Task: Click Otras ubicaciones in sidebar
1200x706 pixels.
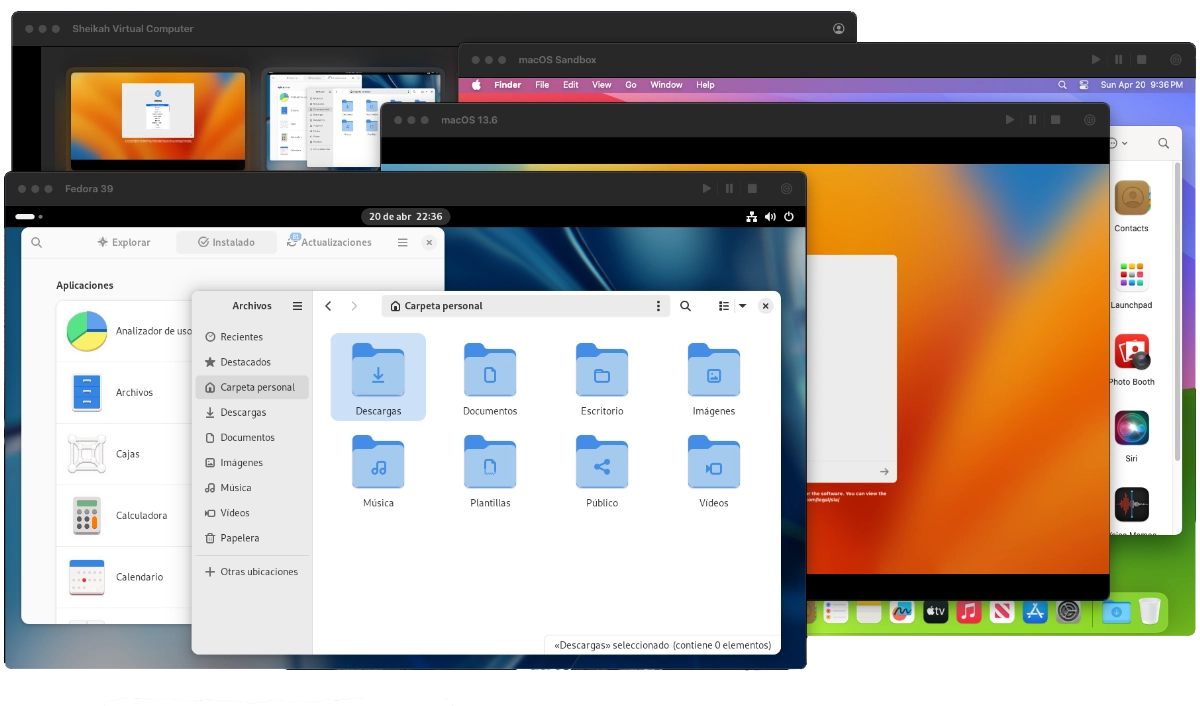Action: (x=258, y=572)
